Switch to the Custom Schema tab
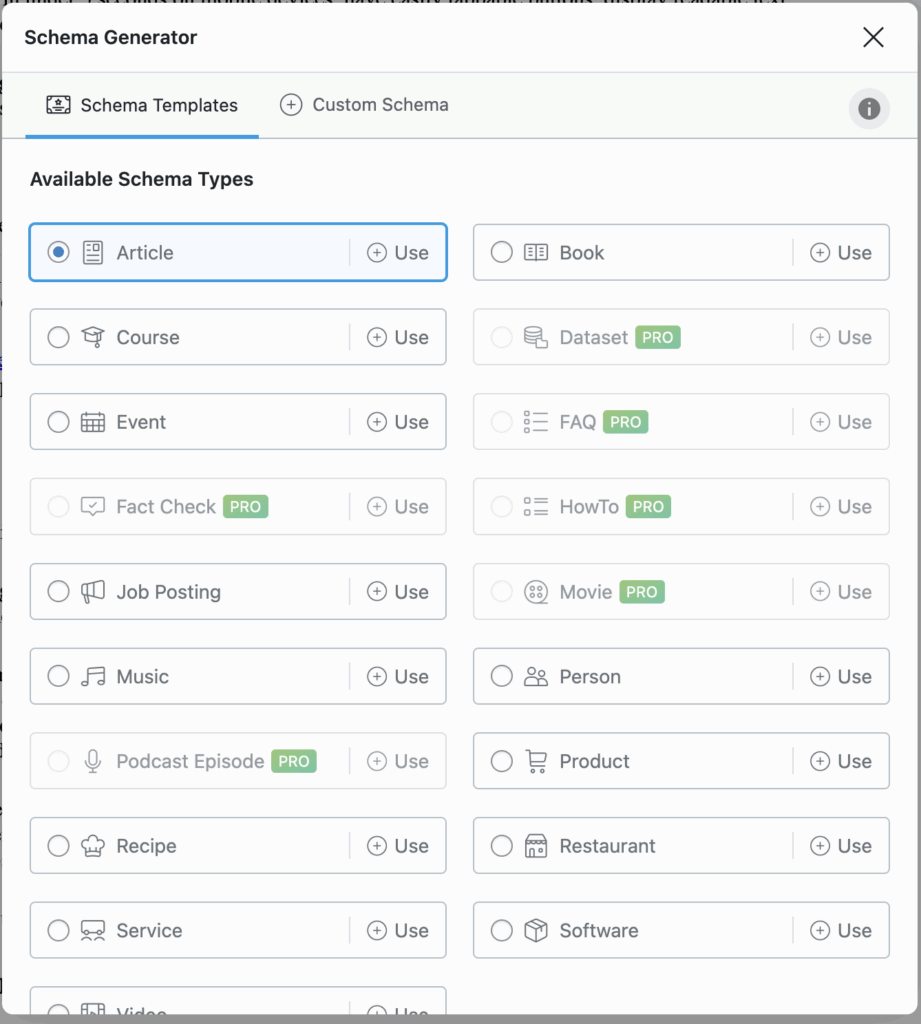The height and width of the screenshot is (1024, 921). (364, 105)
